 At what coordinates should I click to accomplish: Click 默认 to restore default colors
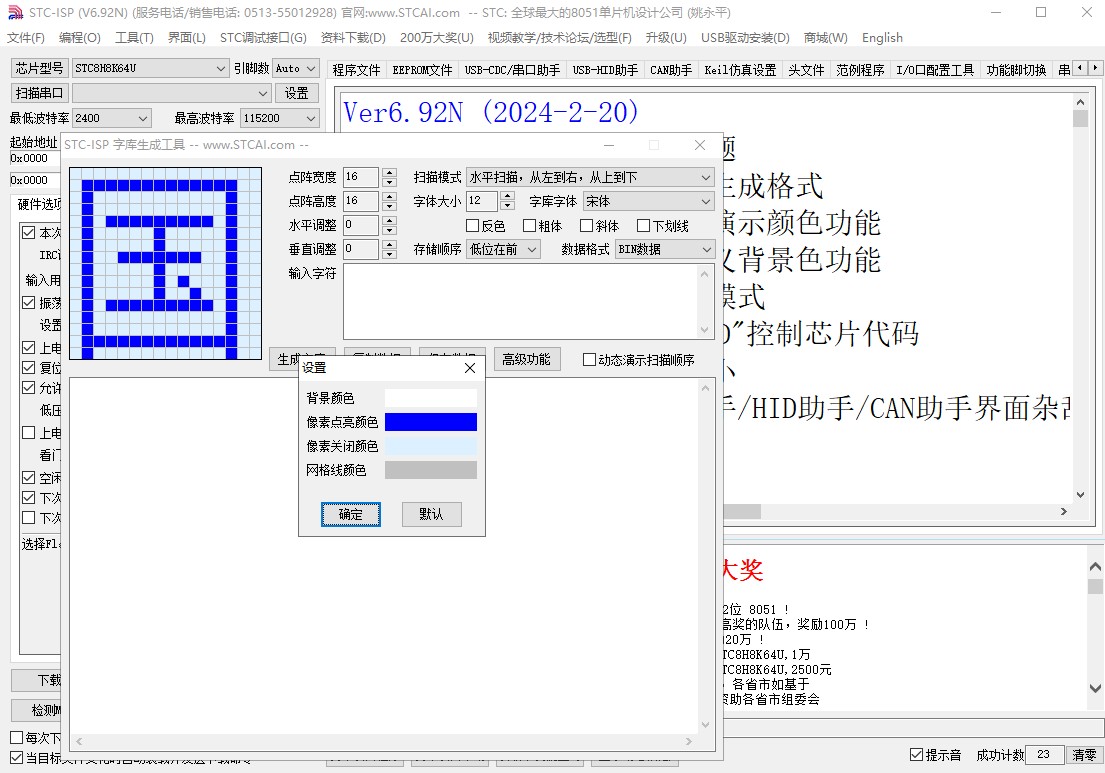(x=431, y=514)
